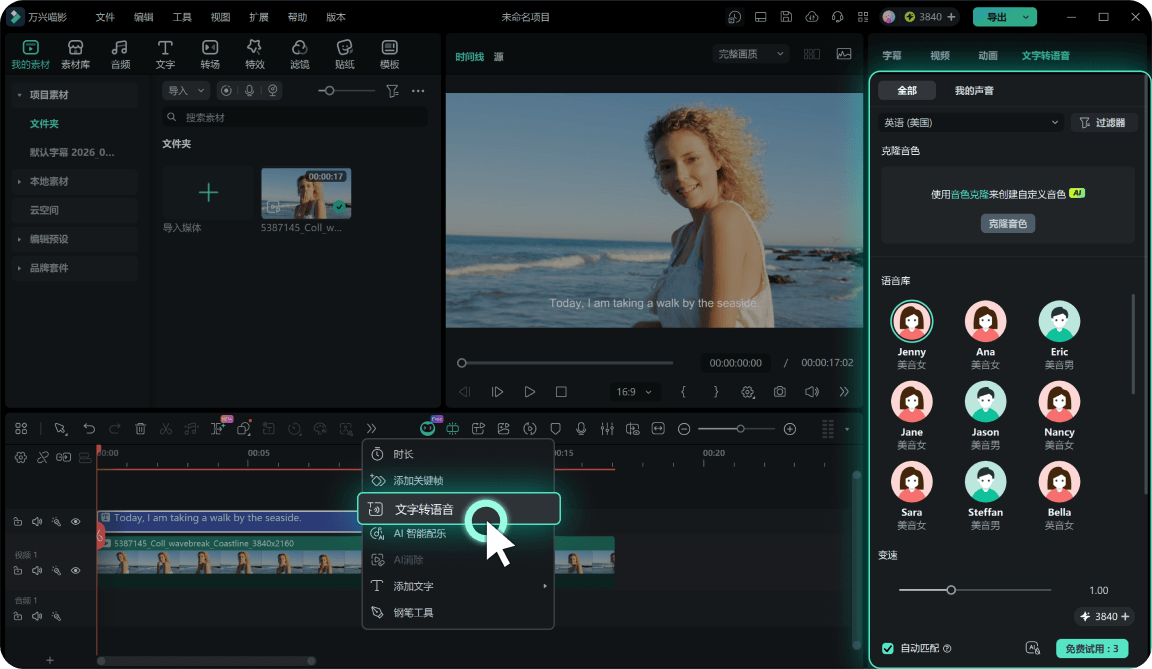Click the preview settings gear icon
The image size is (1152, 669).
point(748,392)
